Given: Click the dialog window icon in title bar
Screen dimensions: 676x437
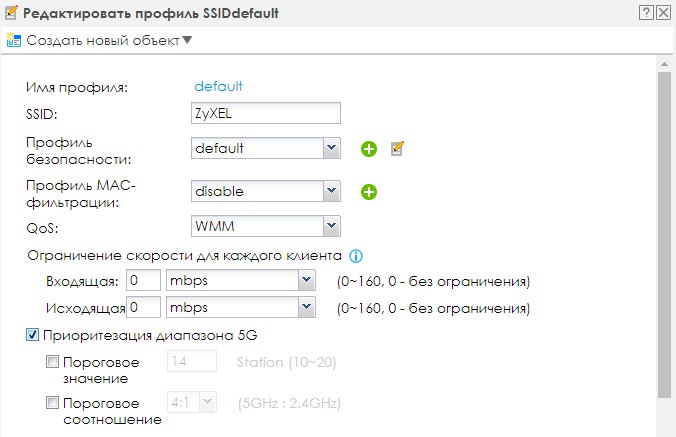Looking at the screenshot, I should coord(10,13).
